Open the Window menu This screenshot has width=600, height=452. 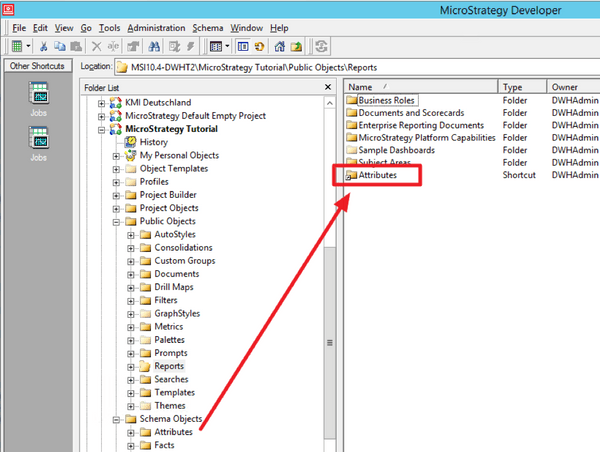click(x=246, y=28)
